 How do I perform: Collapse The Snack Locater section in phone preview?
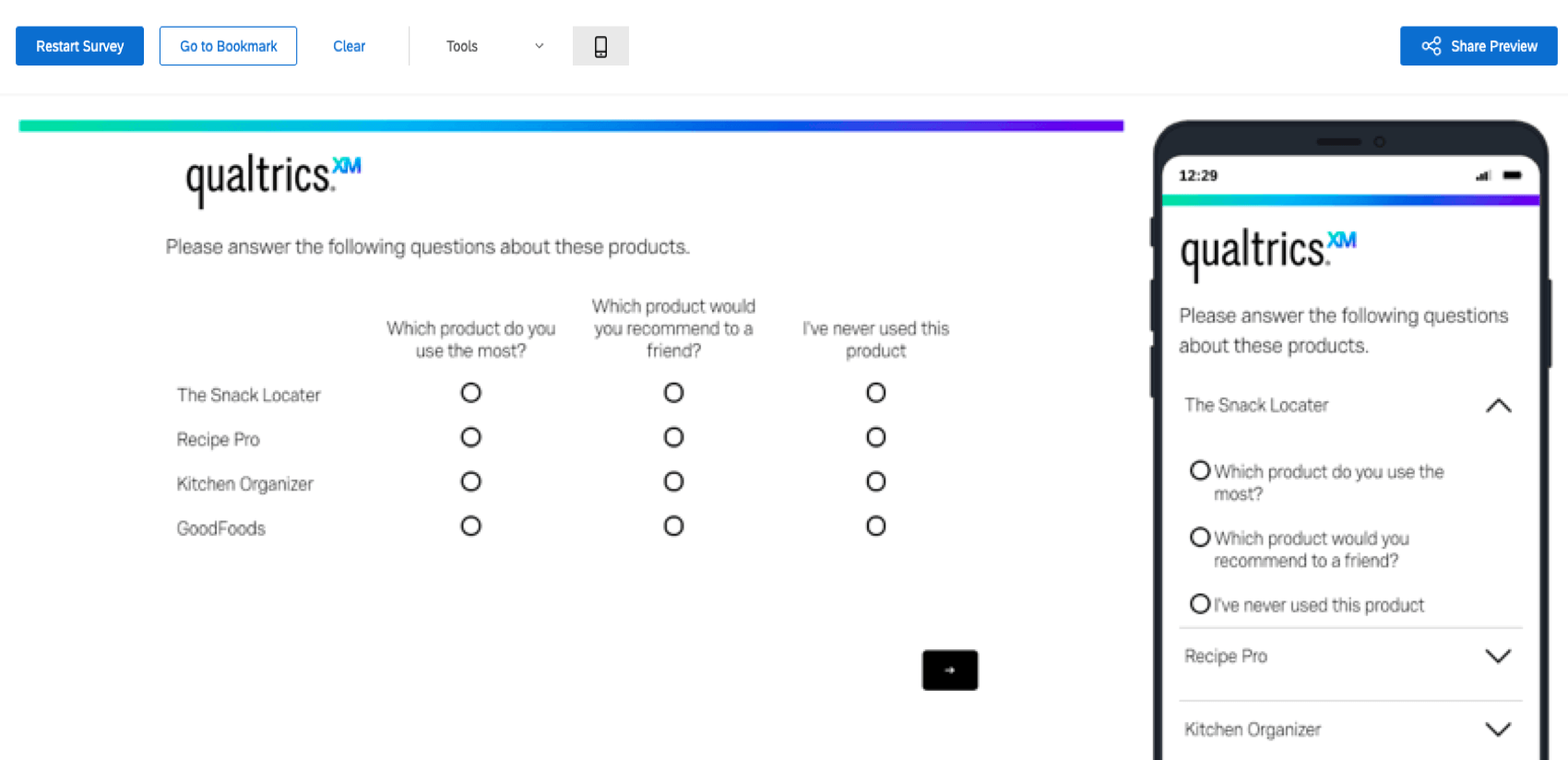coord(1499,405)
